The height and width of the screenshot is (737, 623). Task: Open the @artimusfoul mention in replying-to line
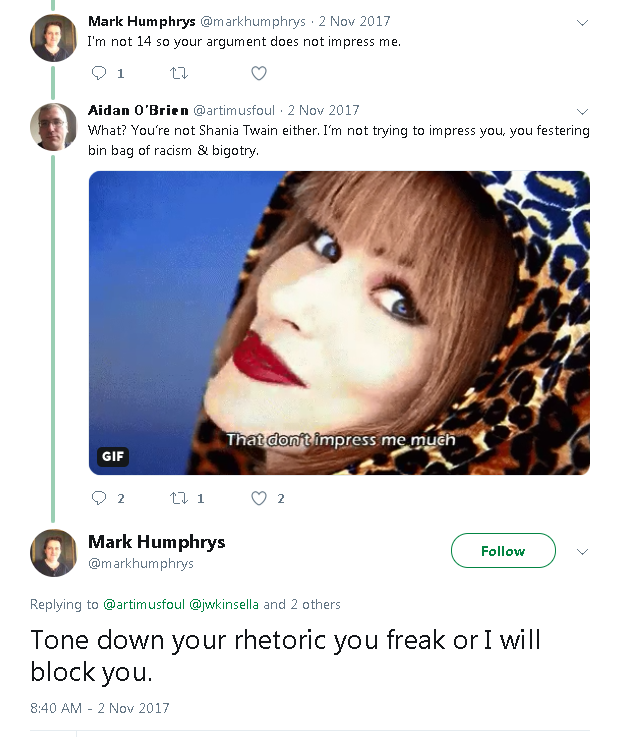(144, 604)
